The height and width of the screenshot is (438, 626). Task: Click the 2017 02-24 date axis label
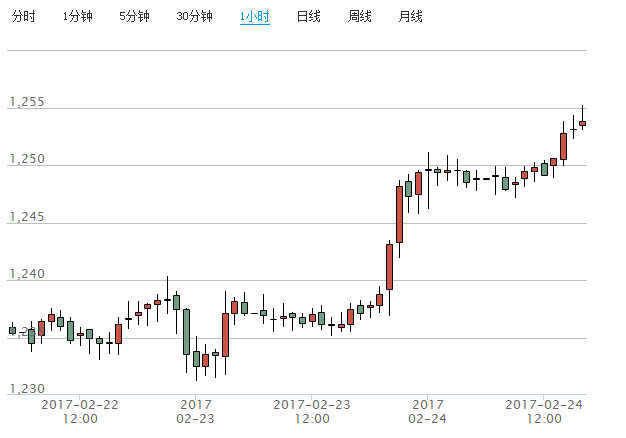428,412
